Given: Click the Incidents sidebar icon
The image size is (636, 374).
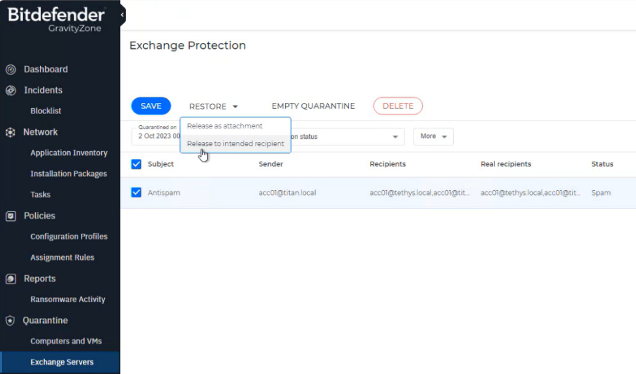Looking at the screenshot, I should pos(11,90).
